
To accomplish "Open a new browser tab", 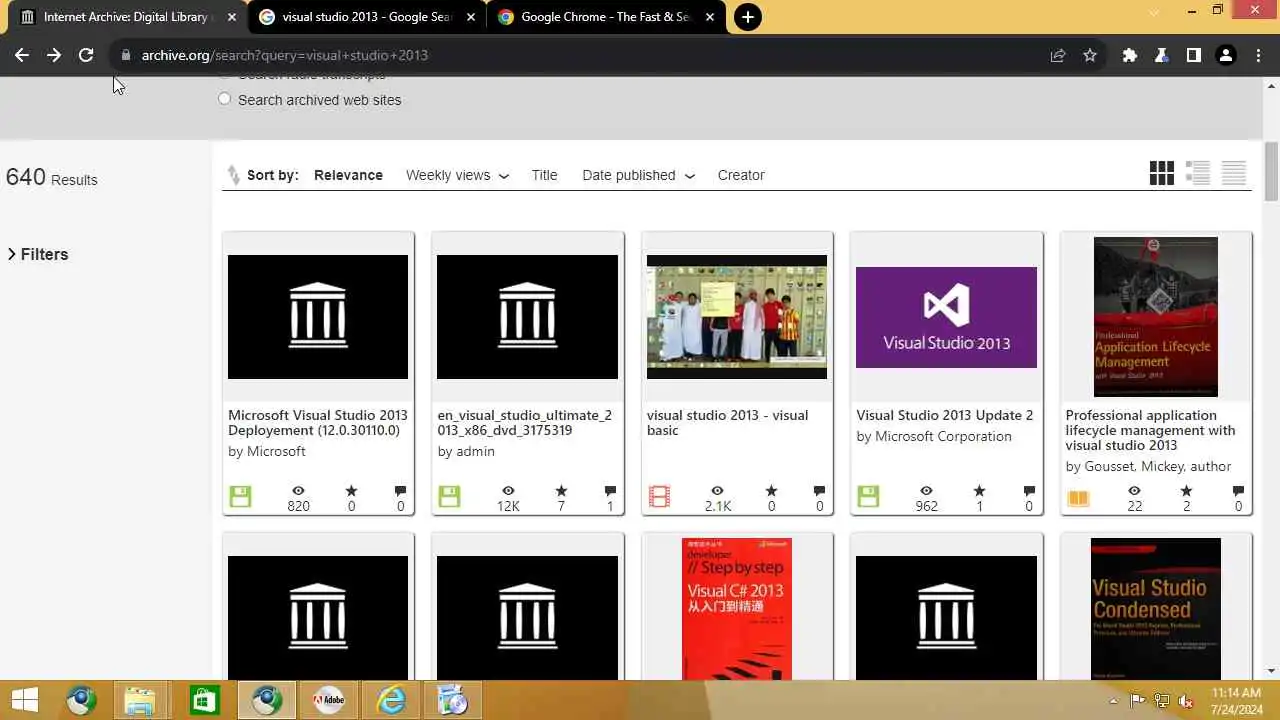I will [747, 17].
